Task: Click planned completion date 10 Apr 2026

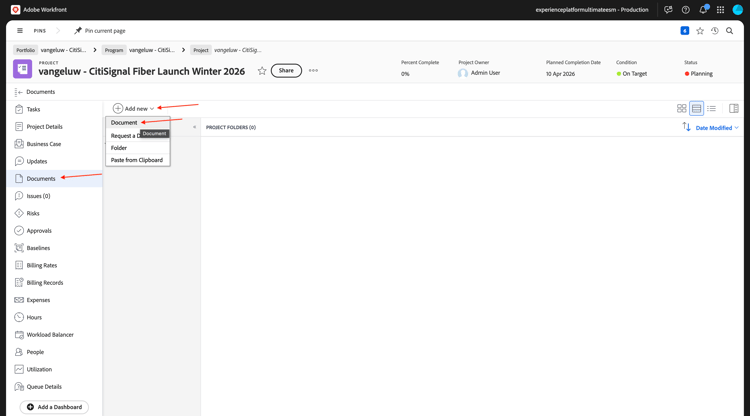Action: [560, 74]
